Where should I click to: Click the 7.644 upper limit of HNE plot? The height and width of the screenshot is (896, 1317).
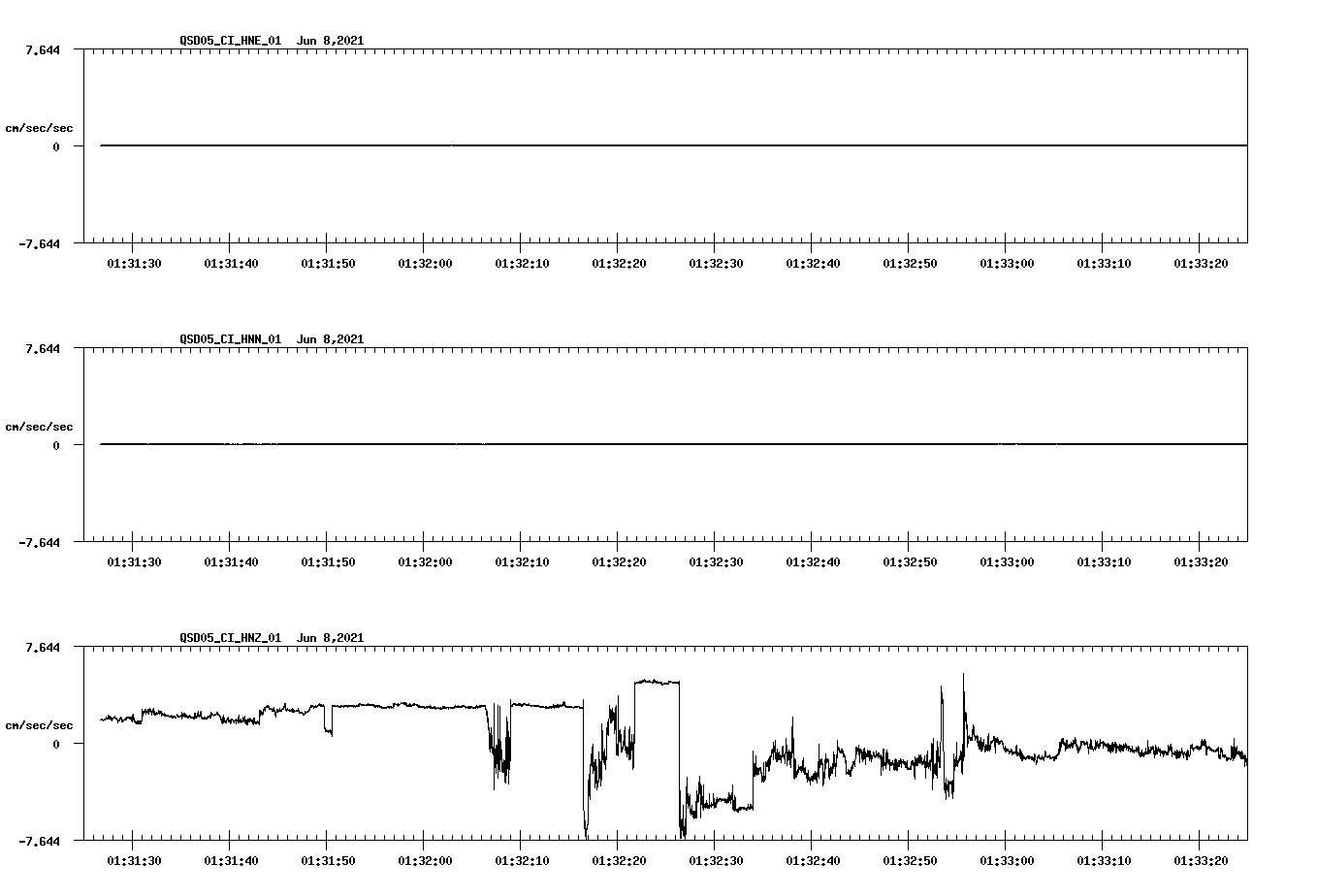[x=43, y=49]
